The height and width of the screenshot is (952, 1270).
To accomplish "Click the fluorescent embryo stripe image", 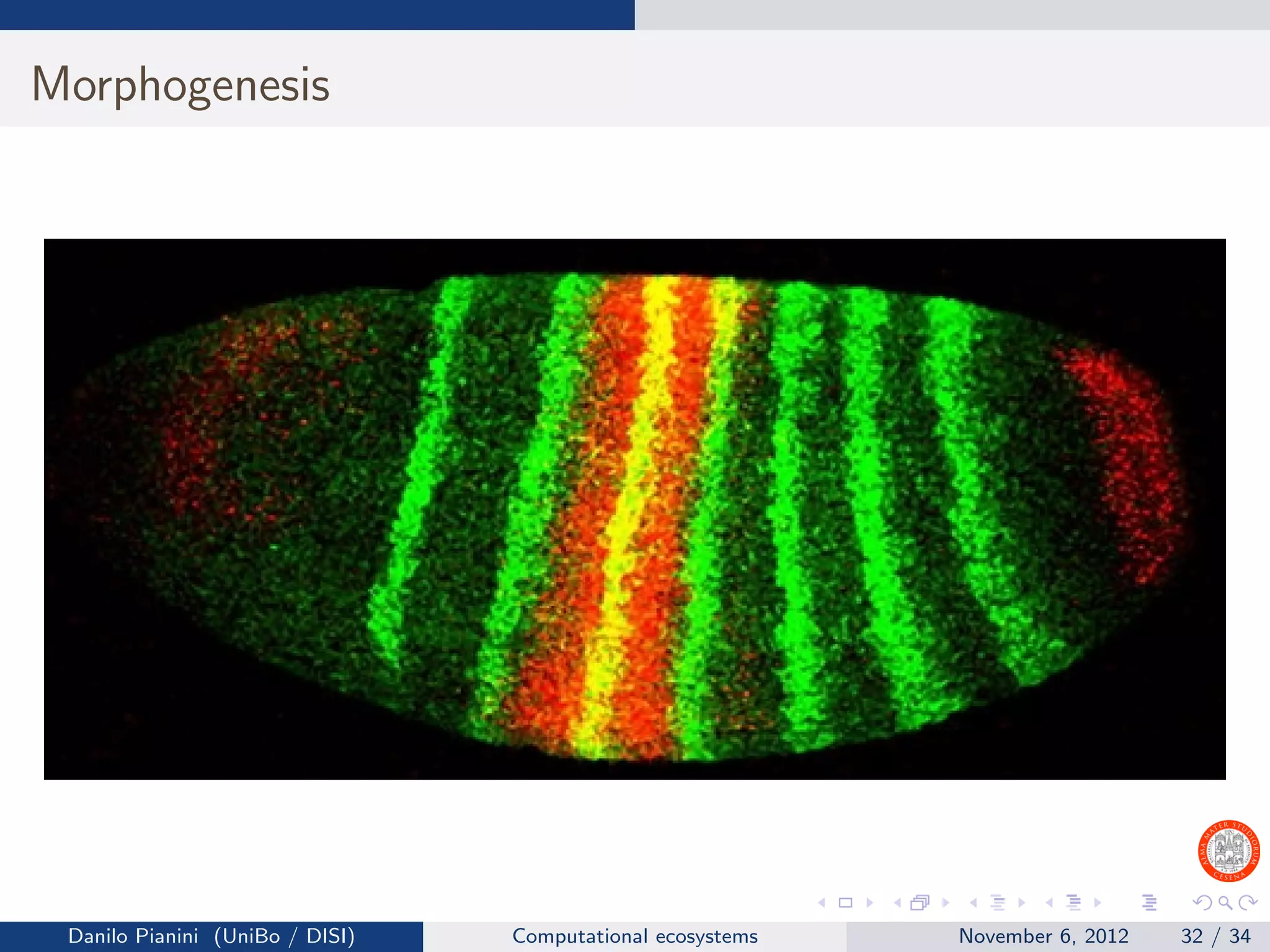I will (634, 509).
